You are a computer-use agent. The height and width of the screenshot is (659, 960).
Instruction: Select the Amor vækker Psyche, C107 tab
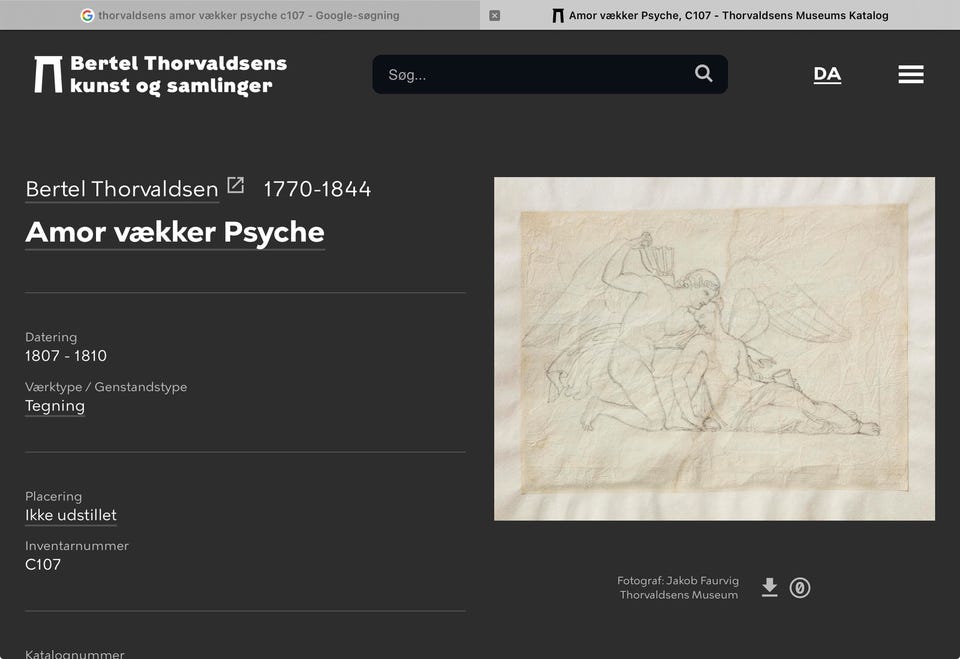click(x=720, y=15)
